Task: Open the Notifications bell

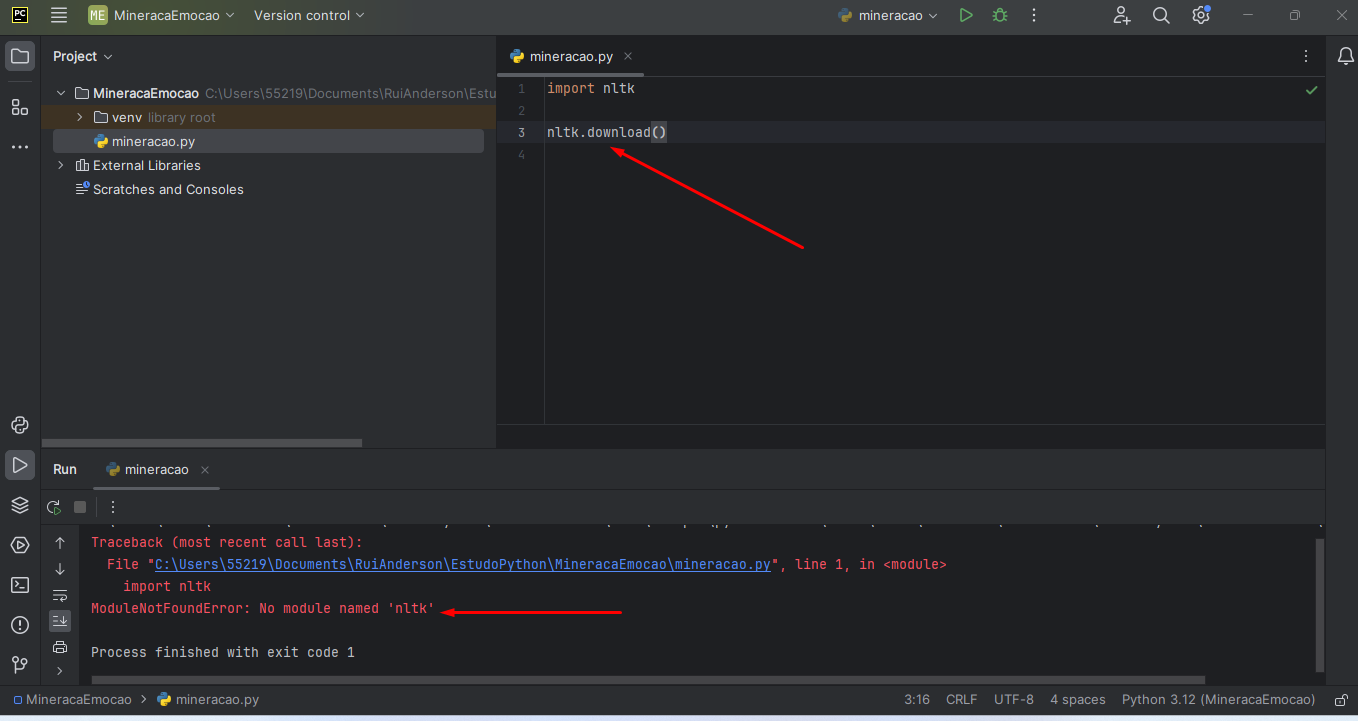Action: (1346, 56)
